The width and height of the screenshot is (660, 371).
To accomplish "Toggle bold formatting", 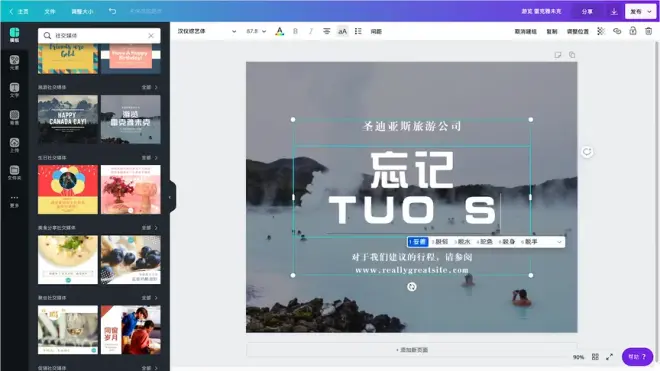I will (x=295, y=31).
